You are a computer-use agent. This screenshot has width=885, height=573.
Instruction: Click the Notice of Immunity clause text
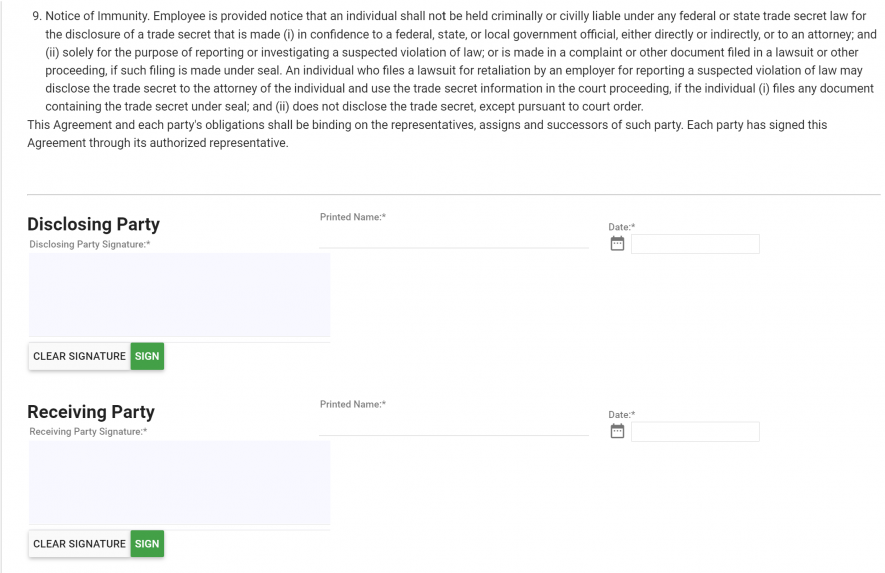coord(454,61)
